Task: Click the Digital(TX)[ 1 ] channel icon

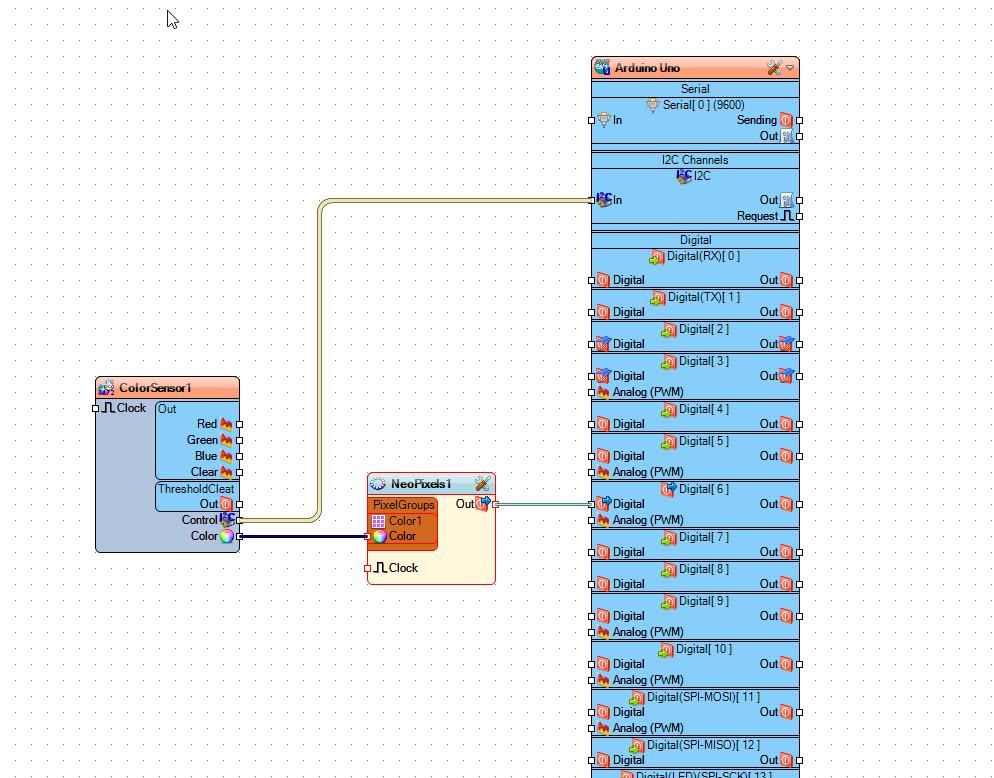Action: (658, 298)
